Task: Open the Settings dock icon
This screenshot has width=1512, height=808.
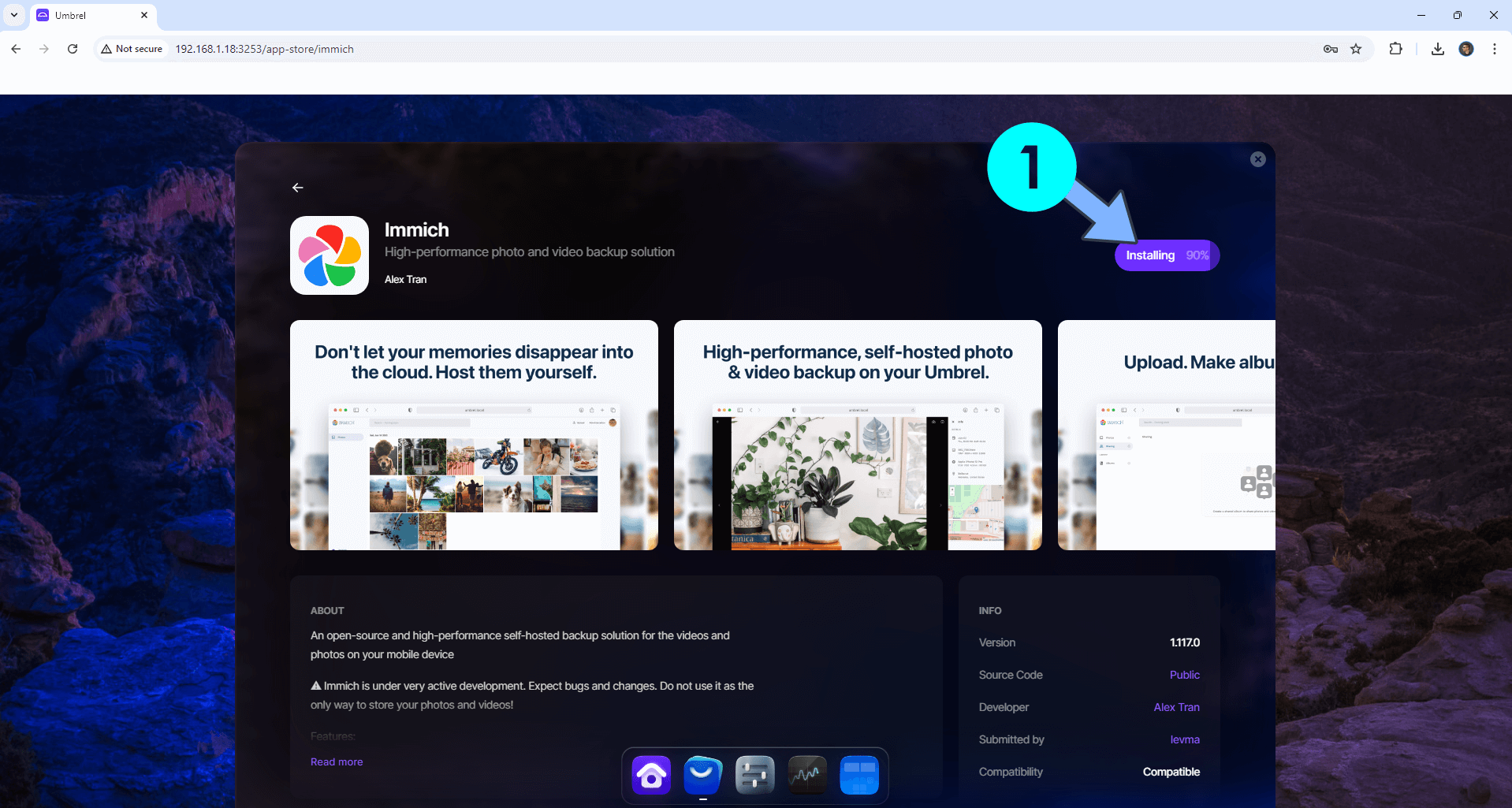Action: 755,776
